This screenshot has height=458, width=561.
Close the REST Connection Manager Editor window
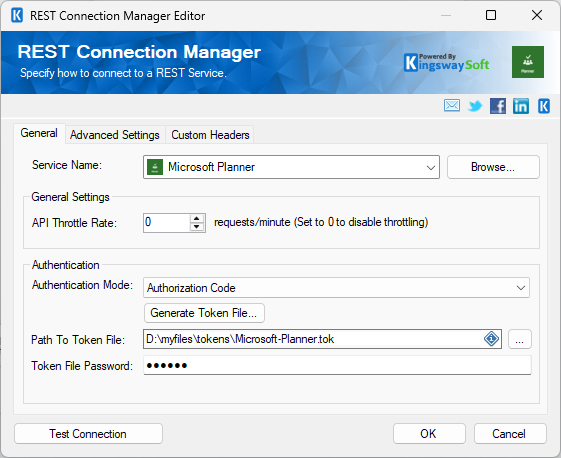(537, 15)
